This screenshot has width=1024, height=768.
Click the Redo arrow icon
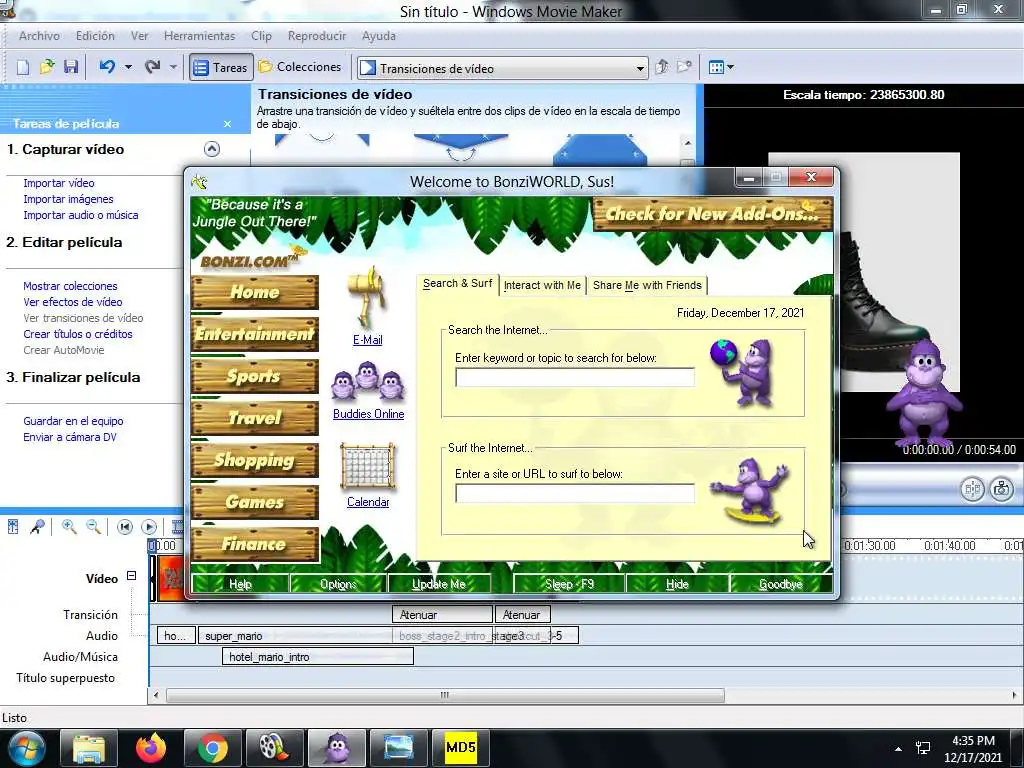pyautogui.click(x=152, y=67)
